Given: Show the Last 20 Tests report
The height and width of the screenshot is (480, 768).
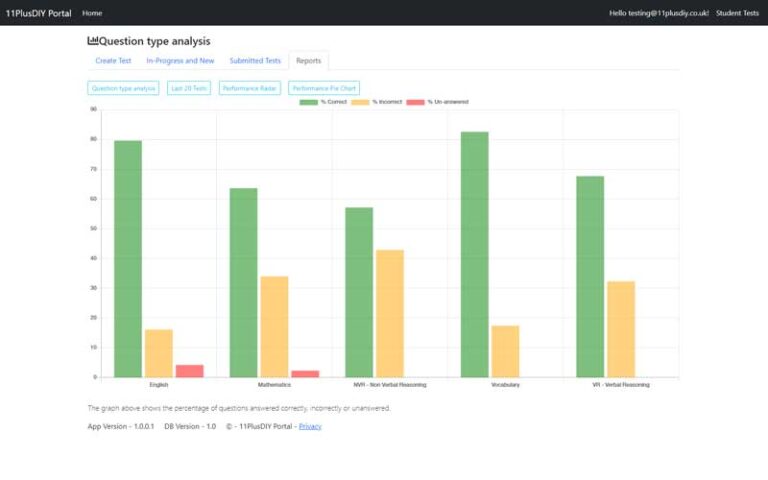Looking at the screenshot, I should tap(189, 88).
